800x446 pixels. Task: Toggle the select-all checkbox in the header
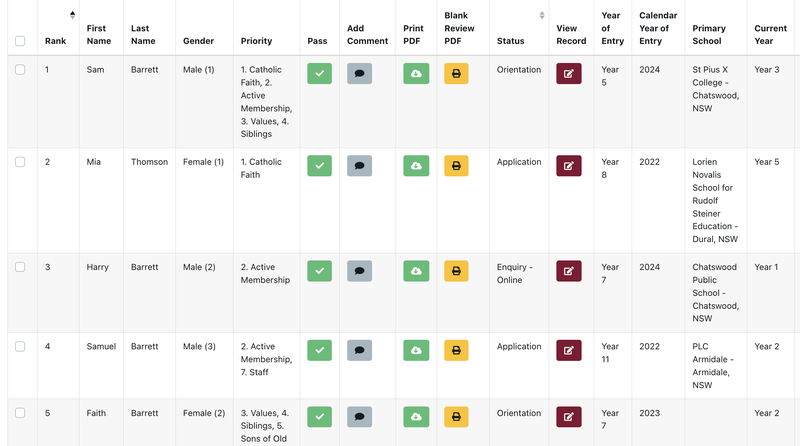pos(20,41)
